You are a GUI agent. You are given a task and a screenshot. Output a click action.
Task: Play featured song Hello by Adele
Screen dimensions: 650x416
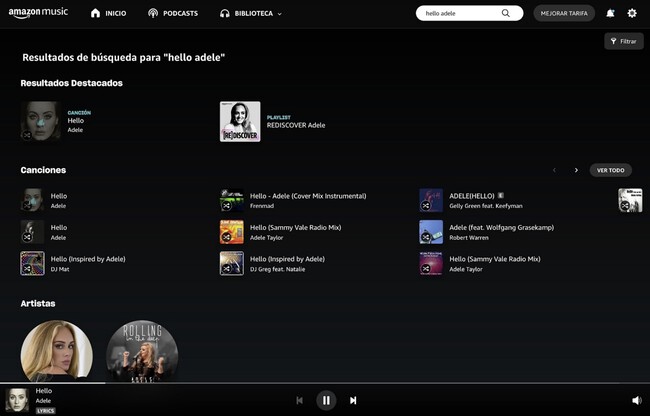tap(41, 121)
